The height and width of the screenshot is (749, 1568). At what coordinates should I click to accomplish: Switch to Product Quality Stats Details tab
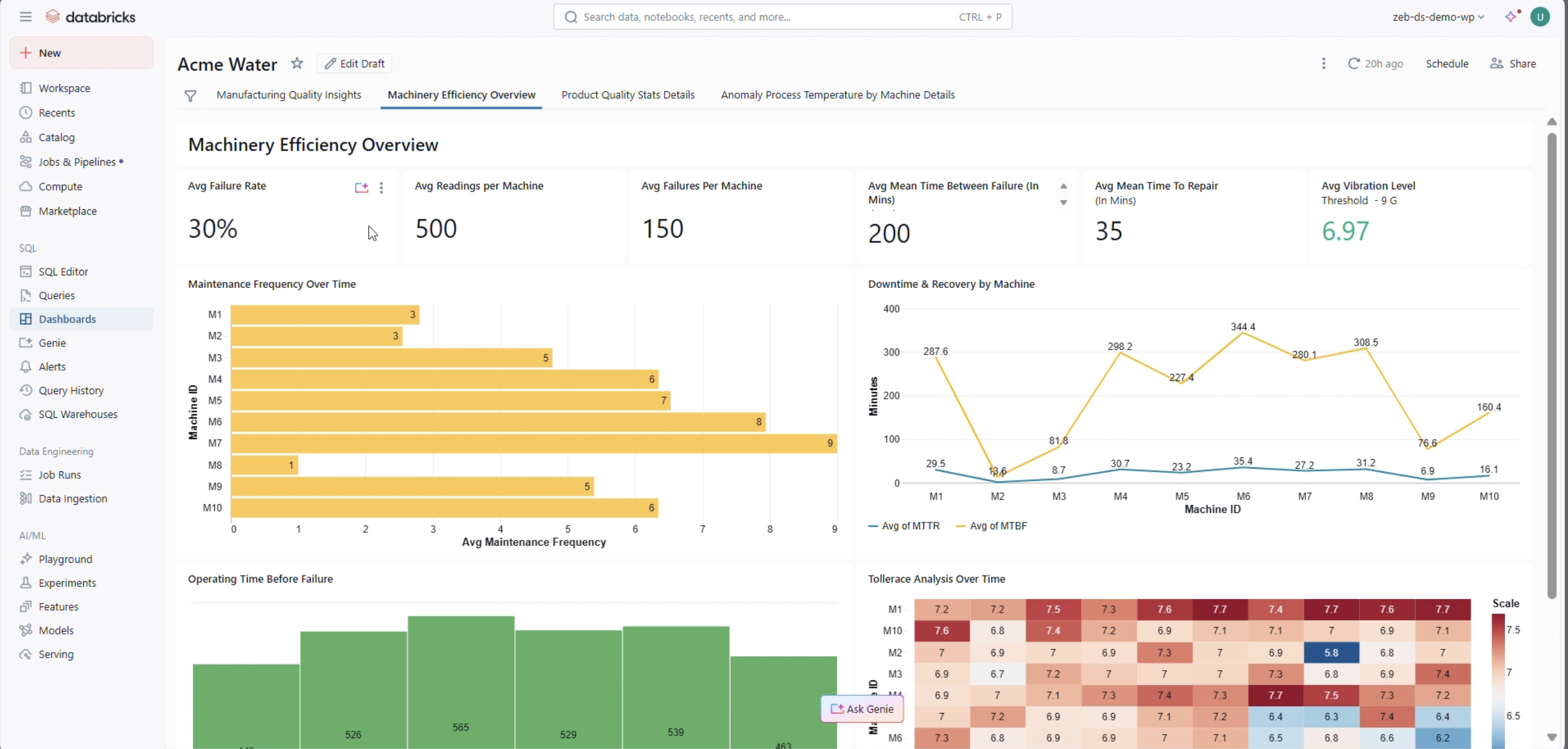(x=627, y=95)
